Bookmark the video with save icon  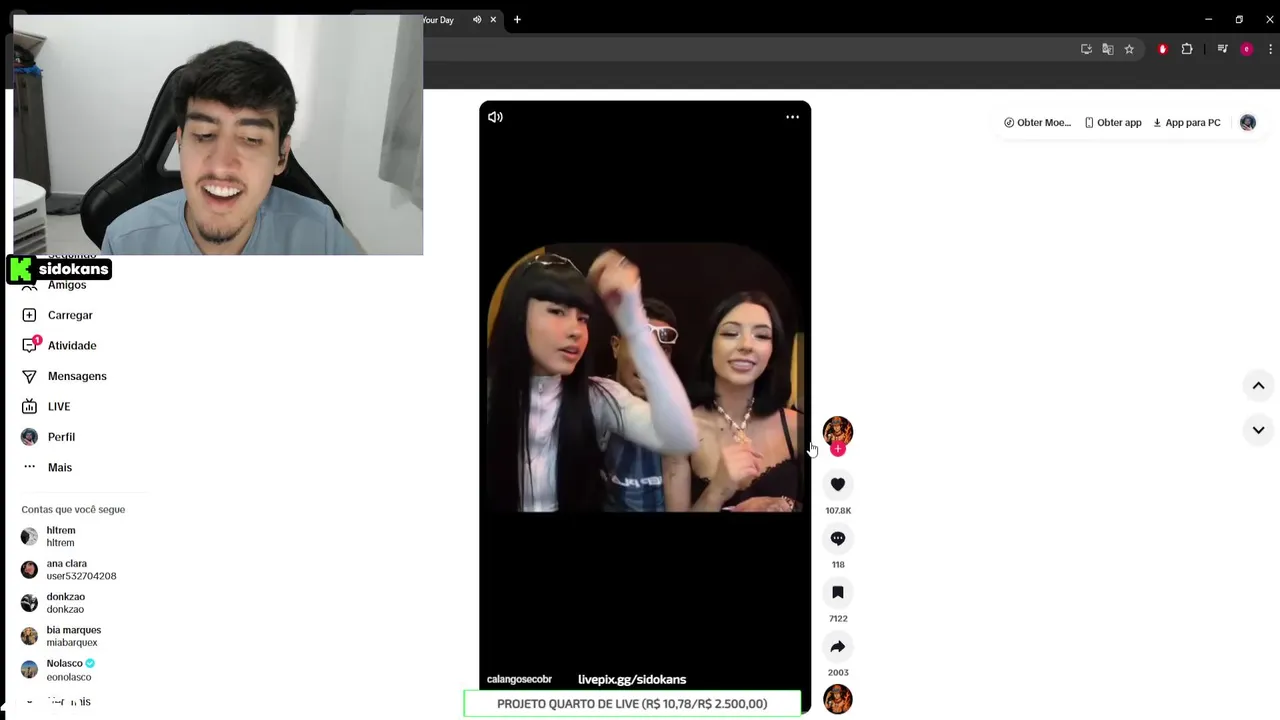(x=838, y=592)
